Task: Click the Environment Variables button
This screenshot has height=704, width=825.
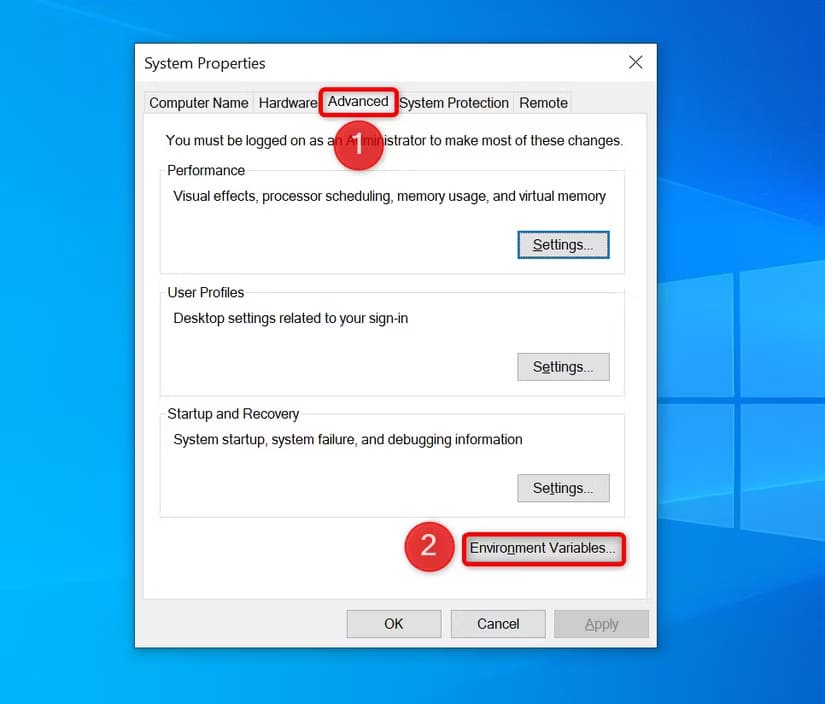Action: pos(544,549)
